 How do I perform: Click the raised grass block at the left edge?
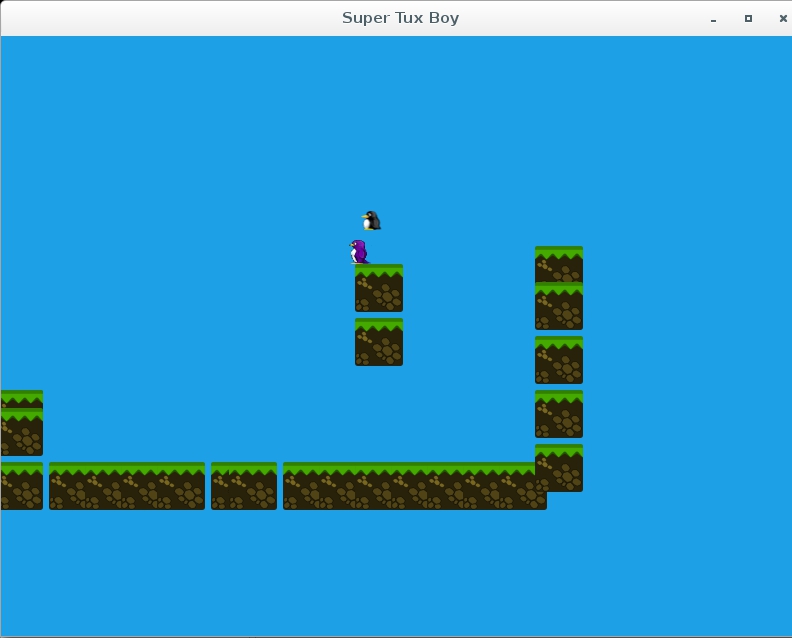[21, 424]
